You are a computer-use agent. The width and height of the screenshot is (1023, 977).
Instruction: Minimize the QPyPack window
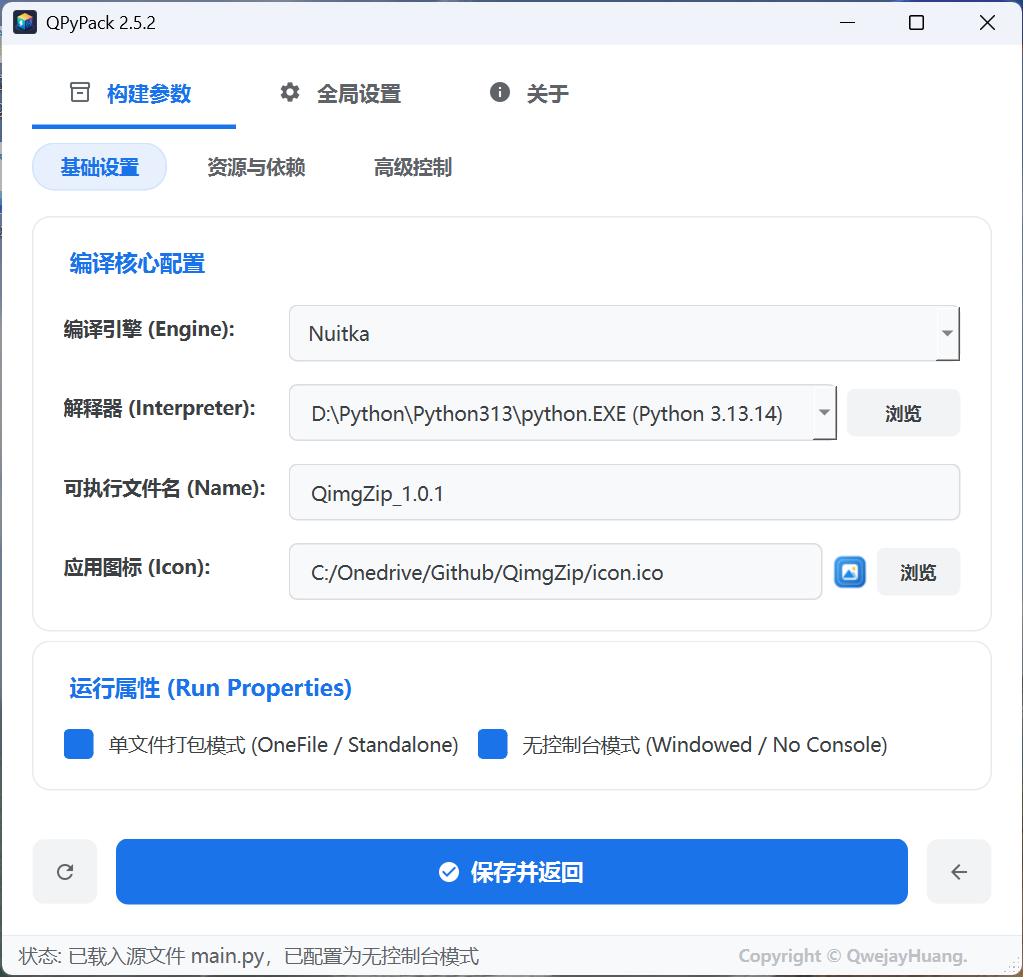coord(847,23)
